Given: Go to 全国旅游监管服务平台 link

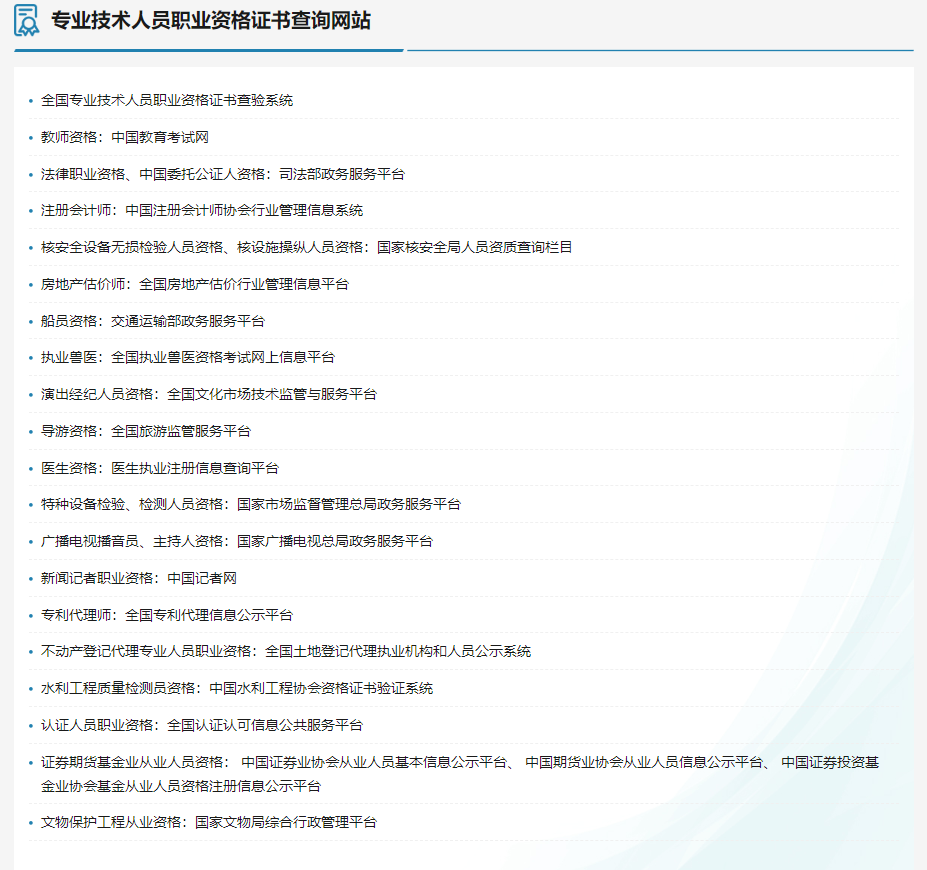Looking at the screenshot, I should pyautogui.click(x=181, y=431).
